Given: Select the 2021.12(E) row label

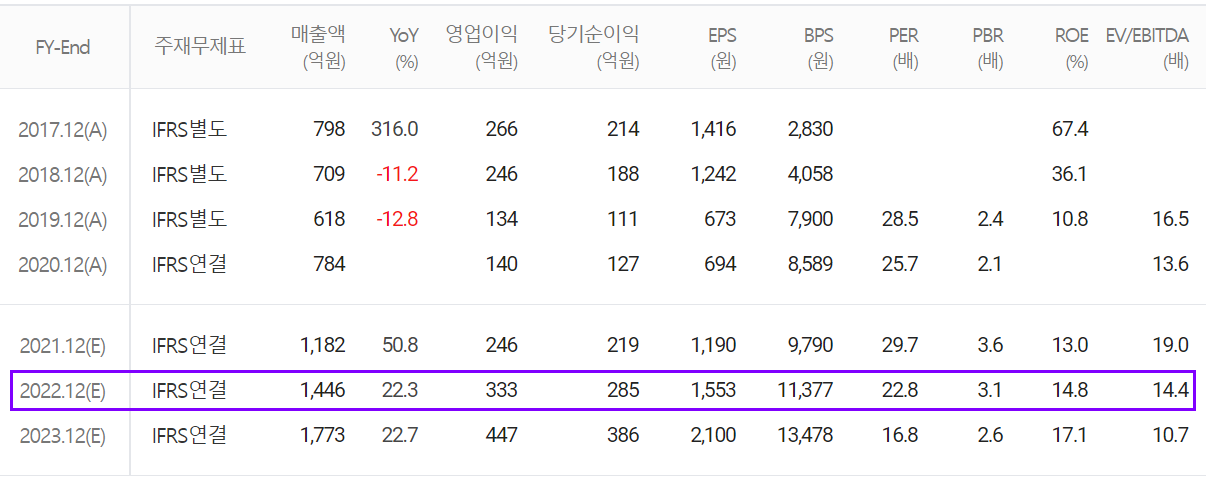Looking at the screenshot, I should click(62, 346).
